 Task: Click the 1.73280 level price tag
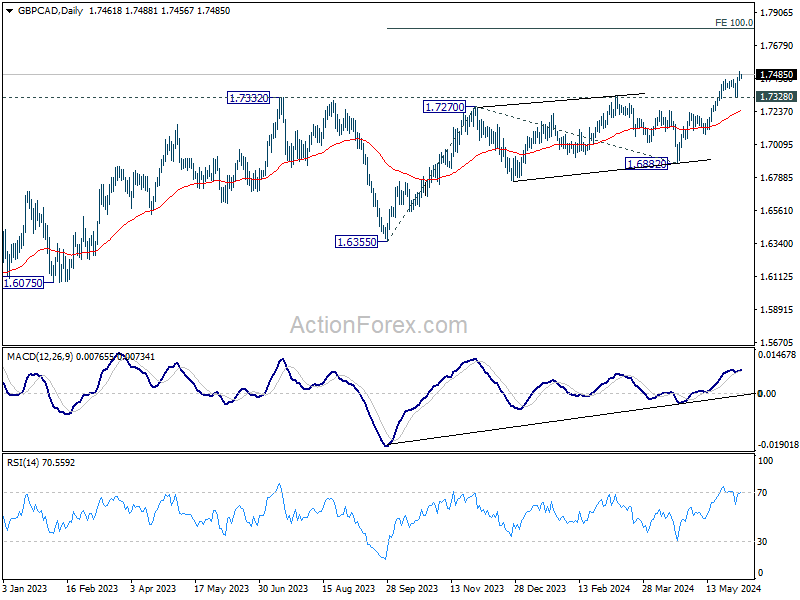click(777, 96)
